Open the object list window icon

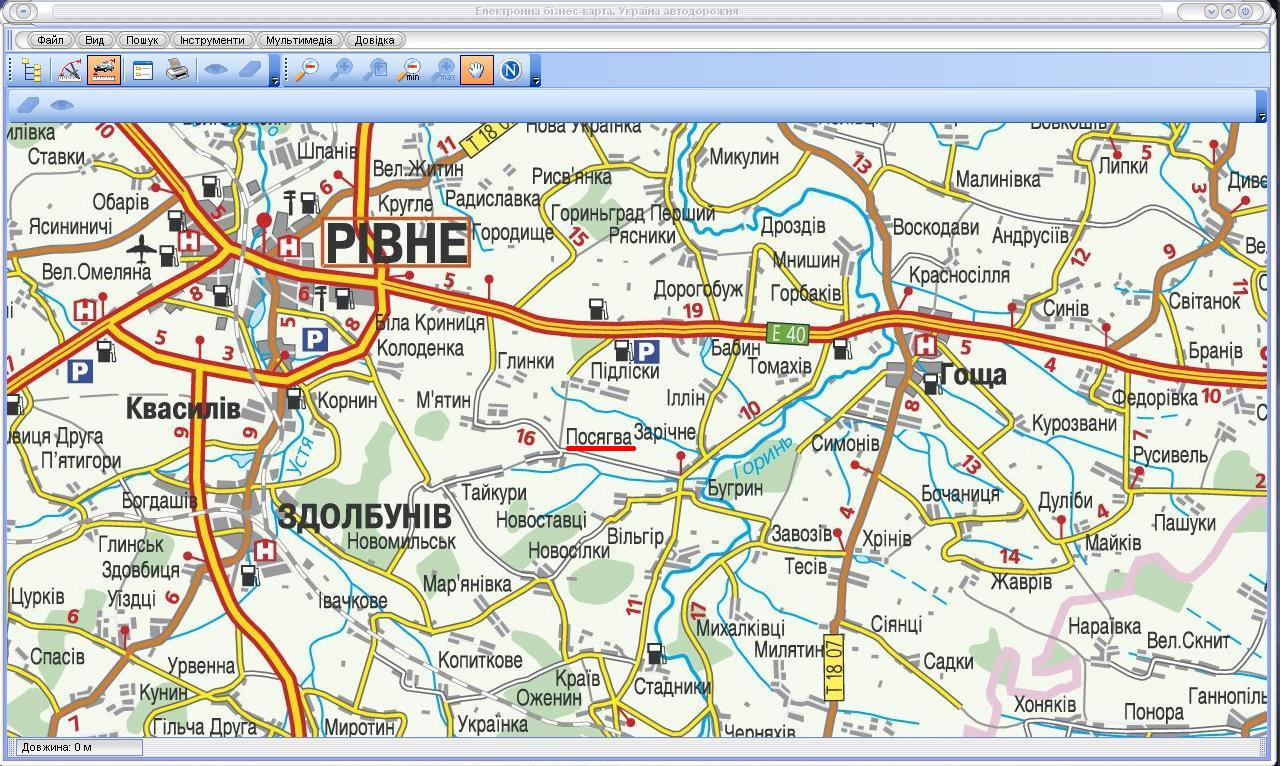click(x=143, y=70)
